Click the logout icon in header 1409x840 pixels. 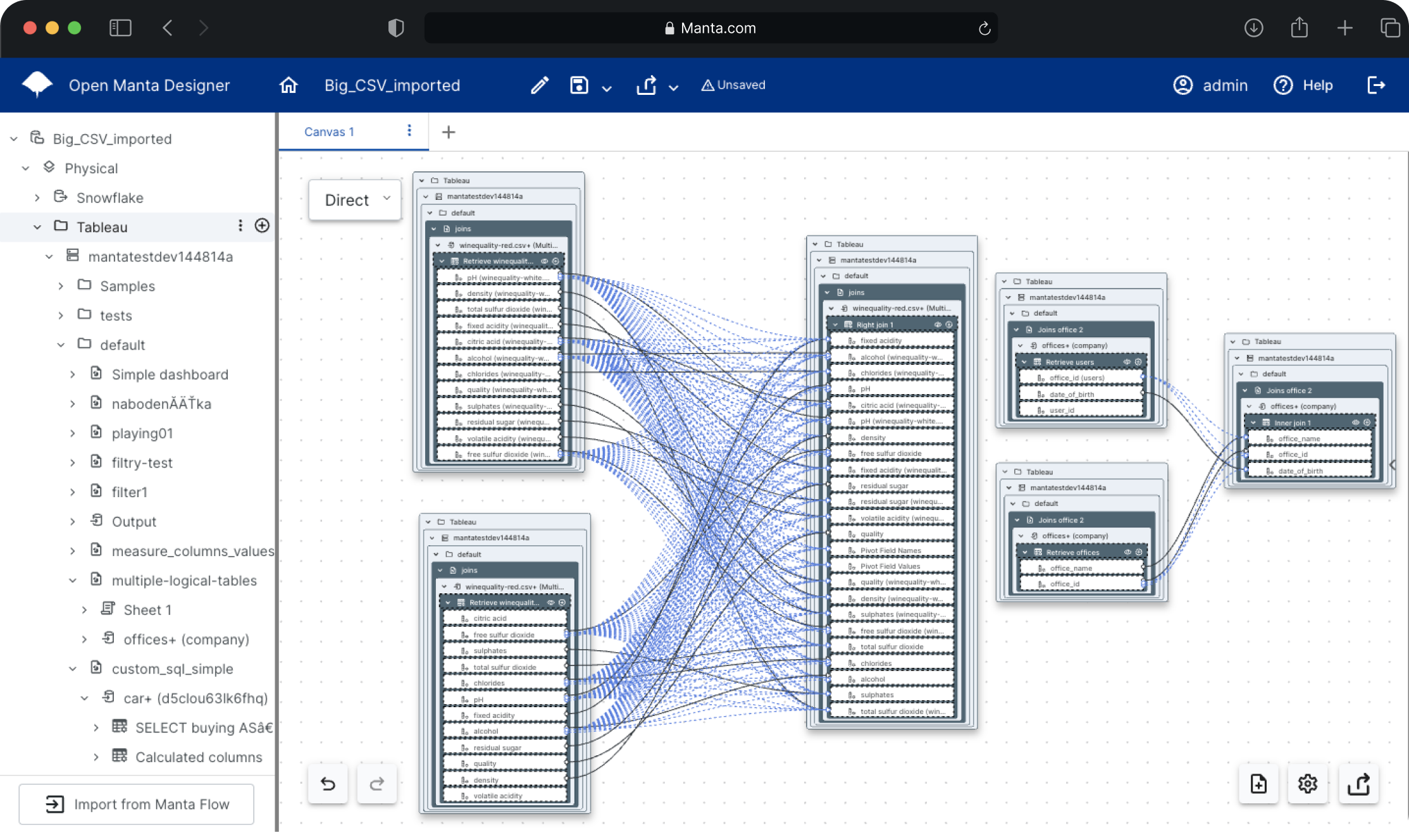click(x=1376, y=85)
